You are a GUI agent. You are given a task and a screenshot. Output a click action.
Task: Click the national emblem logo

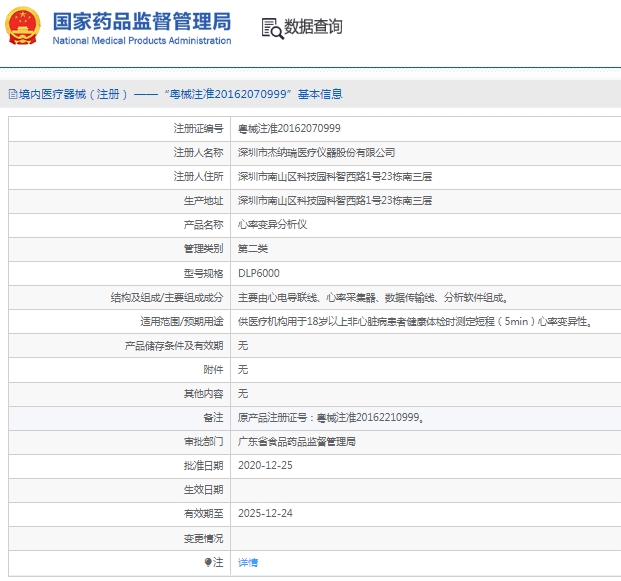(x=23, y=26)
